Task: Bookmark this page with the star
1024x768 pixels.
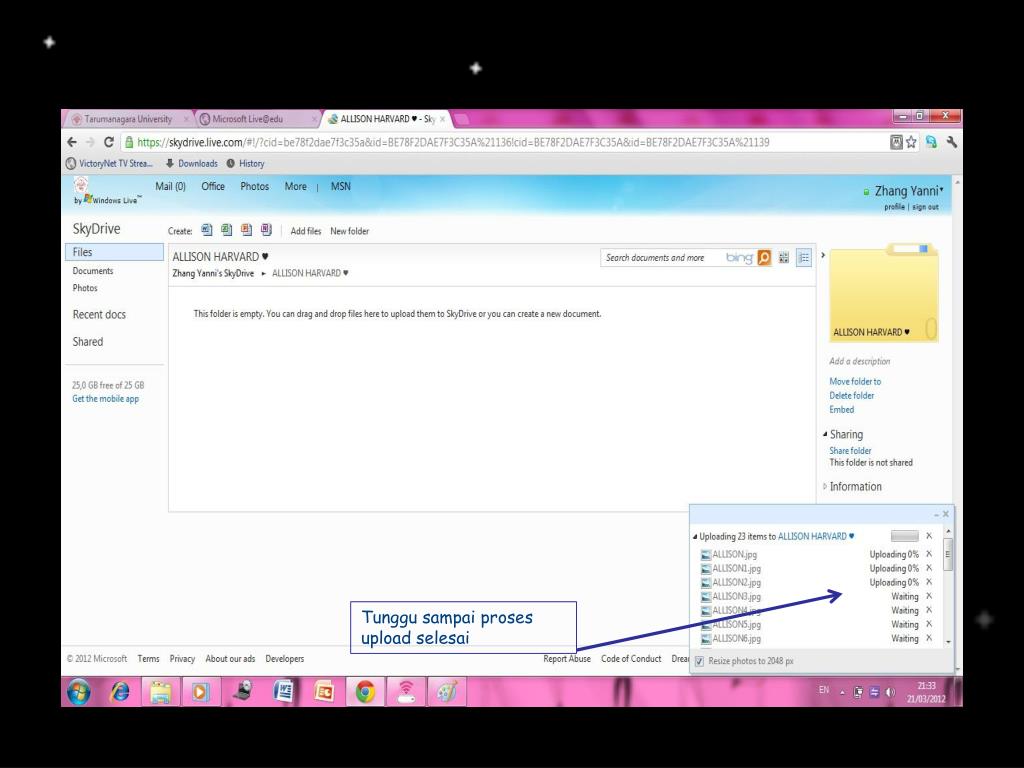Action: 911,142
